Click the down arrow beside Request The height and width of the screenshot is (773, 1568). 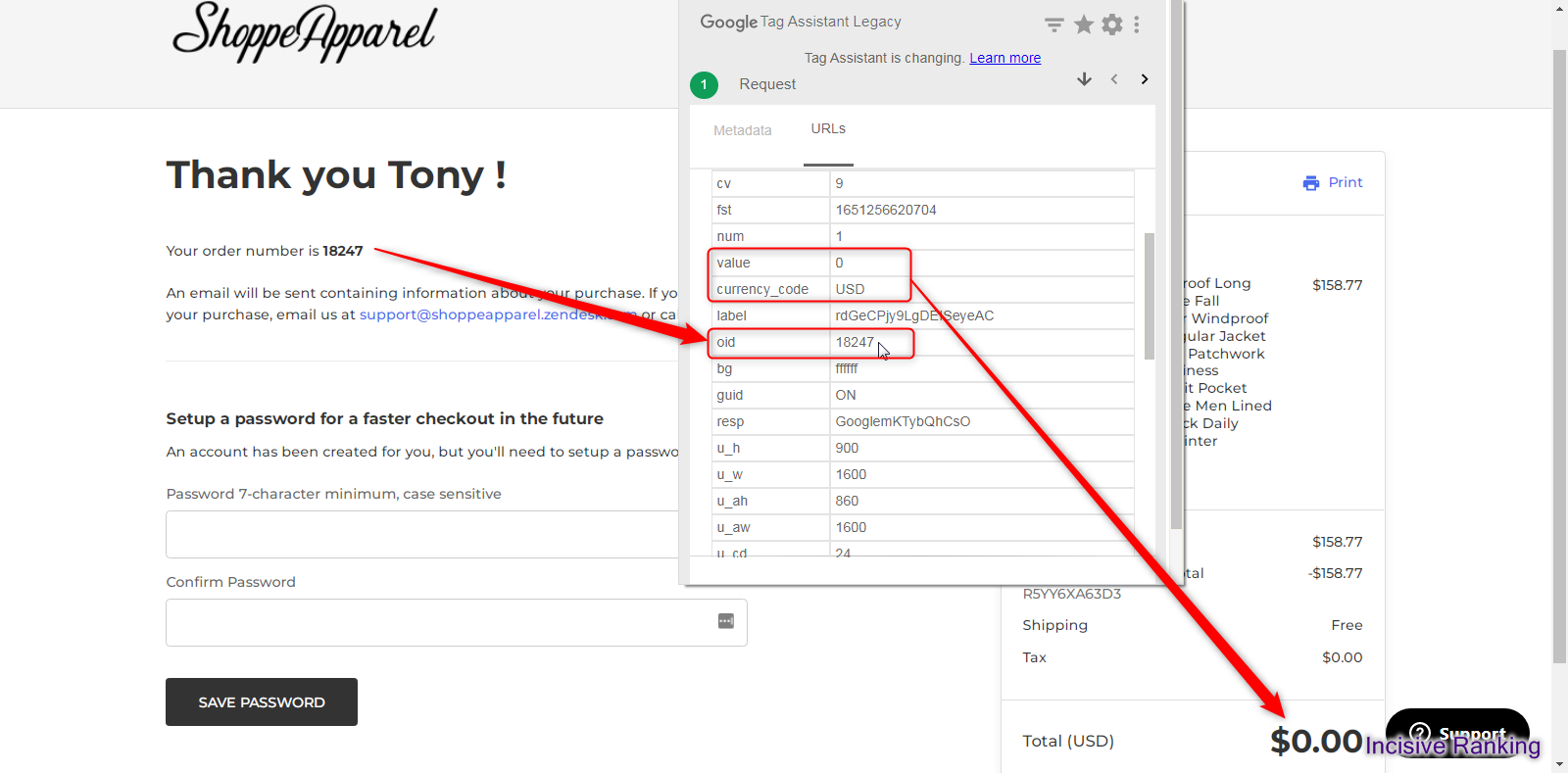pyautogui.click(x=1084, y=79)
